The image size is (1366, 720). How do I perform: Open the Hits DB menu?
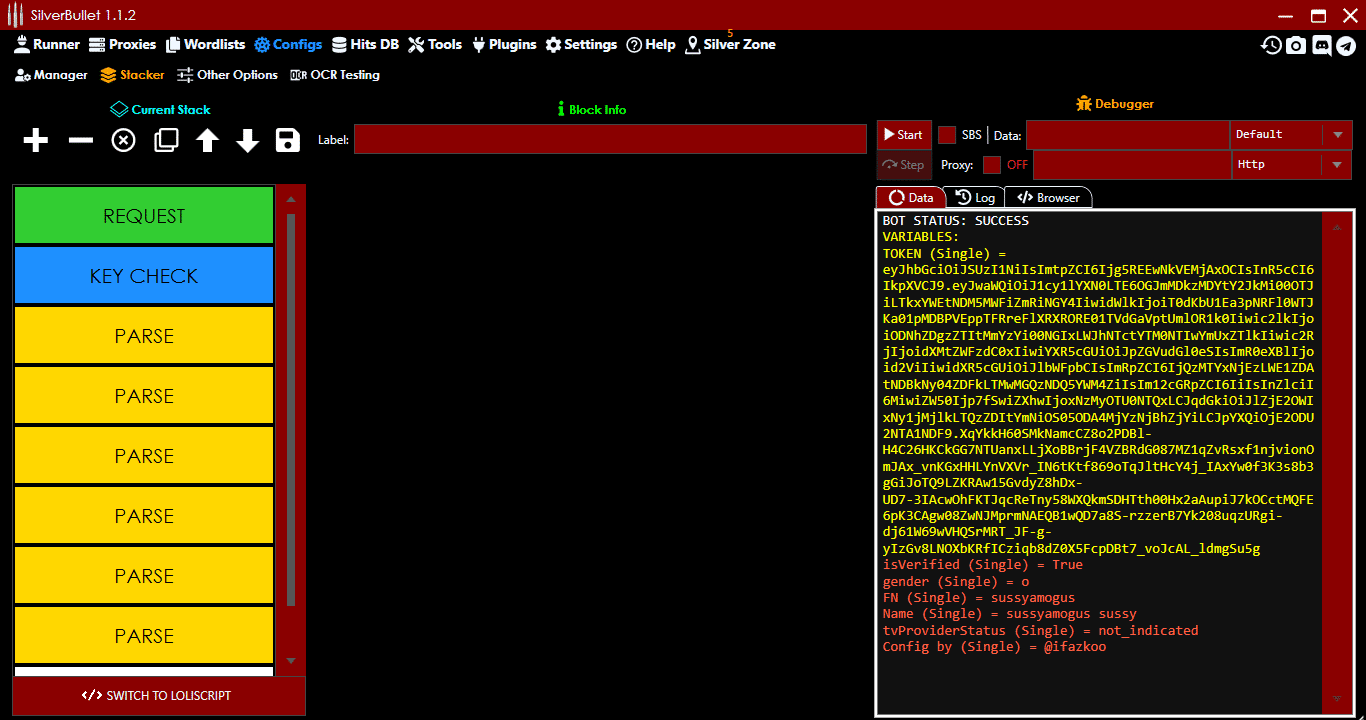(365, 45)
